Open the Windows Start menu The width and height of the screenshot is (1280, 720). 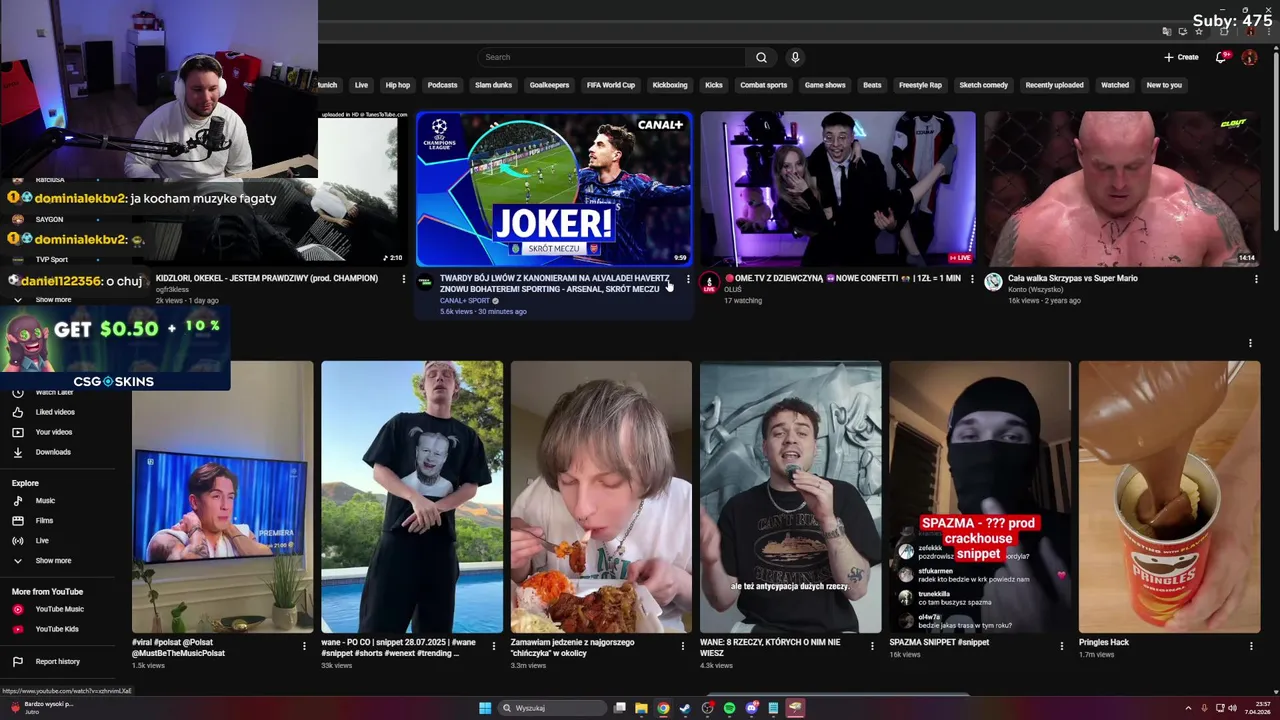pyautogui.click(x=485, y=708)
